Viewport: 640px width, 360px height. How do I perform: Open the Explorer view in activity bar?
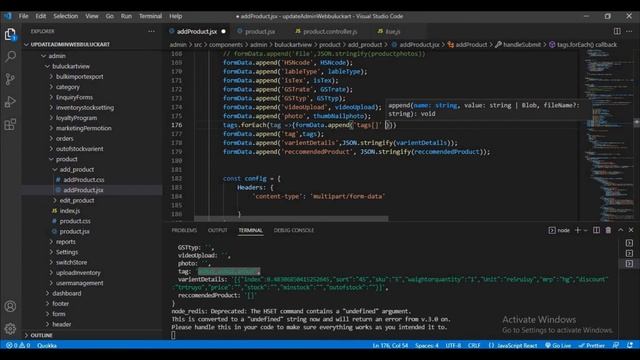coord(10,35)
